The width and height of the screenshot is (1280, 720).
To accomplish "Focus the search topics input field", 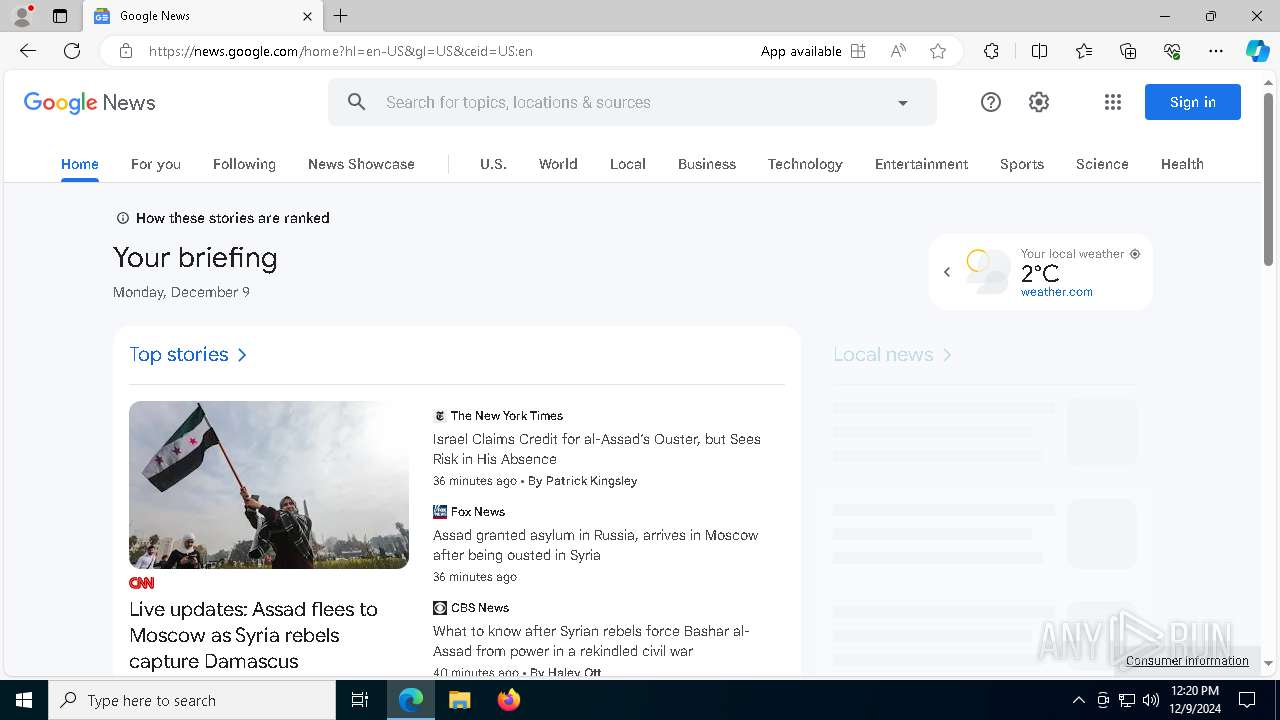I will [632, 102].
